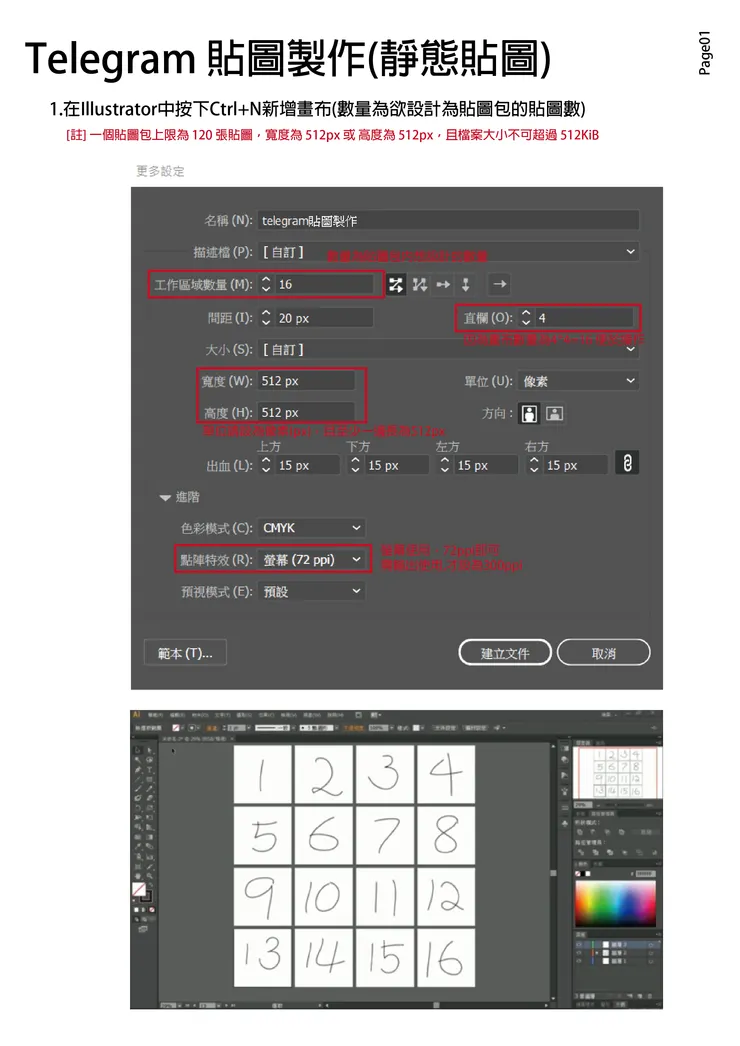Click the 範本 (T)... templates button
740x1046 pixels.
(185, 653)
